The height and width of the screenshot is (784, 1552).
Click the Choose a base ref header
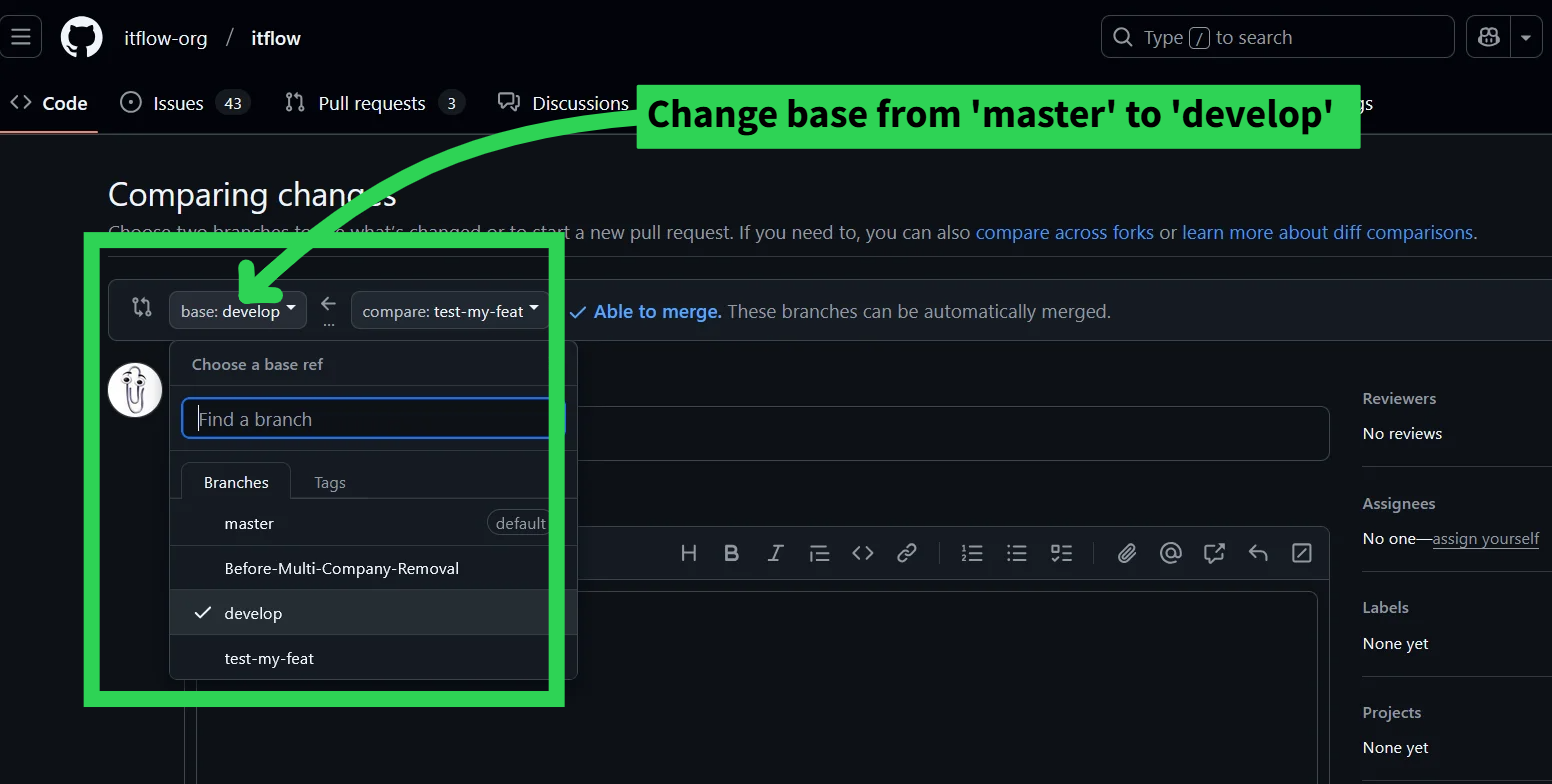coord(257,364)
